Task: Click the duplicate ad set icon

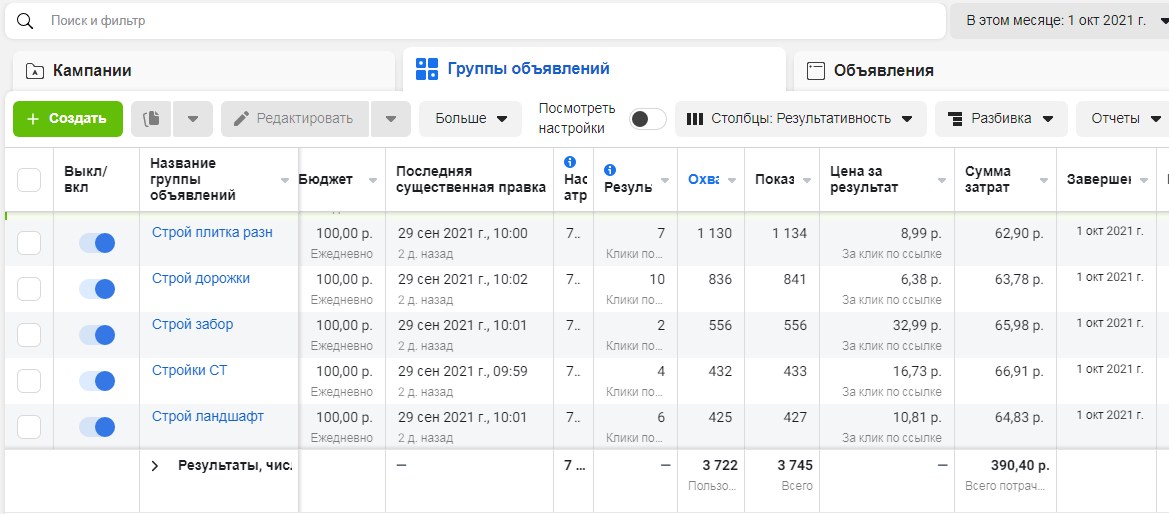Action: pos(151,119)
